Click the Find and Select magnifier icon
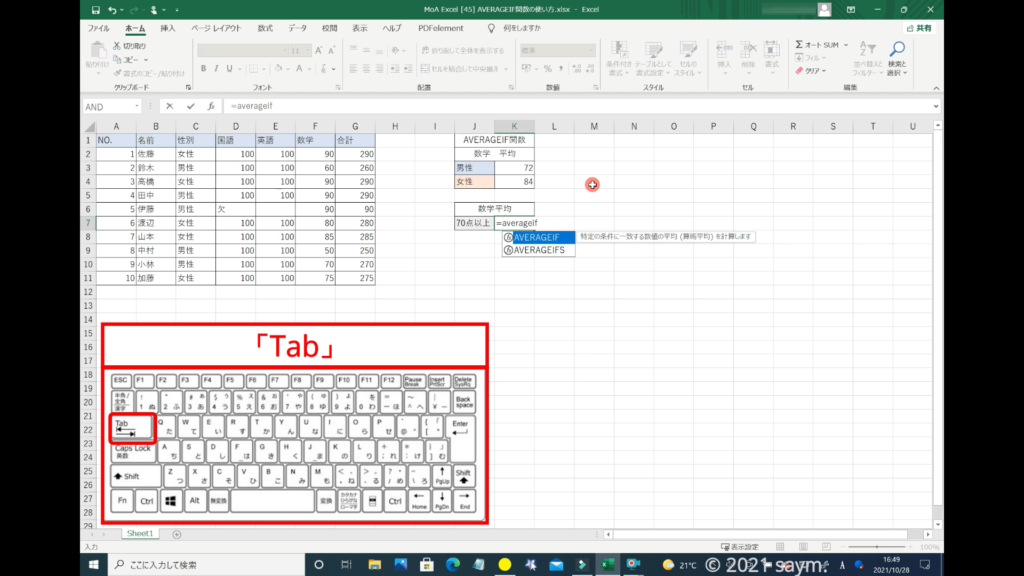This screenshot has width=1024, height=576. (897, 50)
